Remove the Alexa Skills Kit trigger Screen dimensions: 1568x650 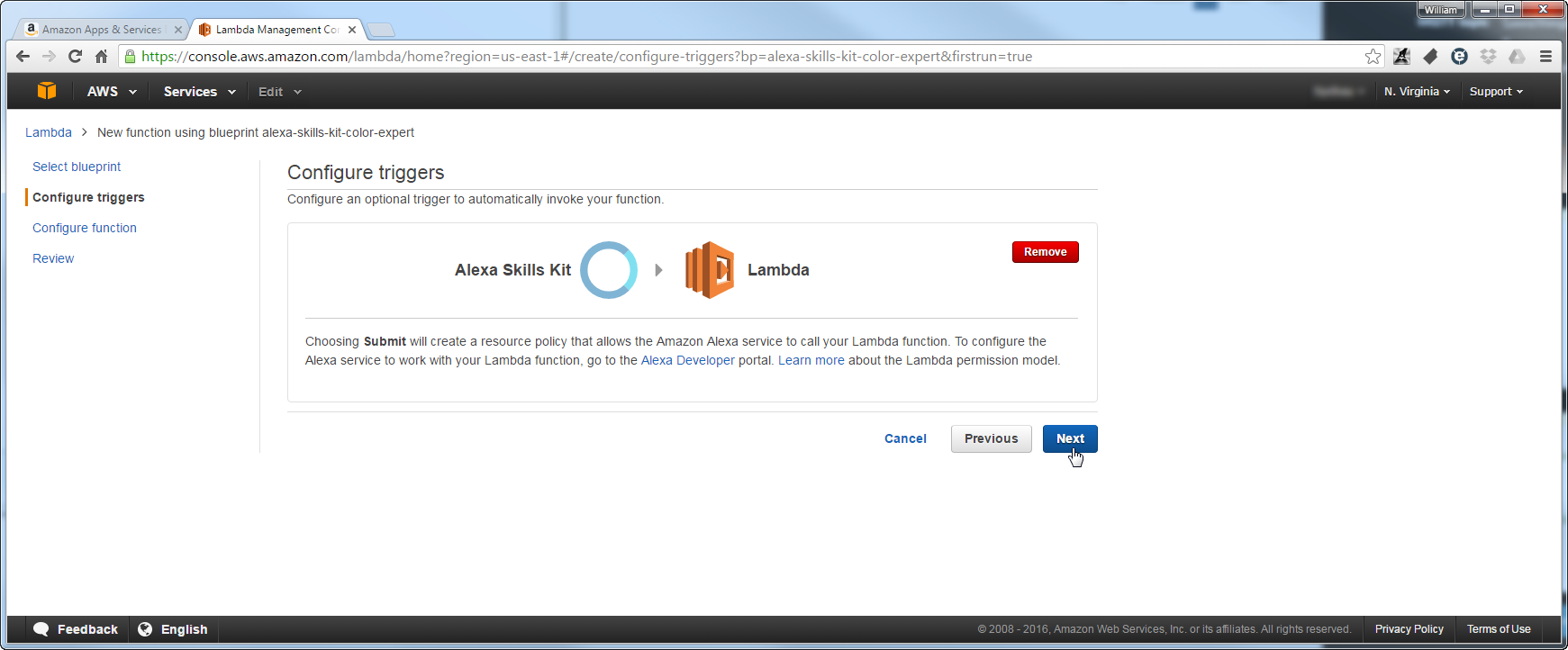click(1045, 252)
